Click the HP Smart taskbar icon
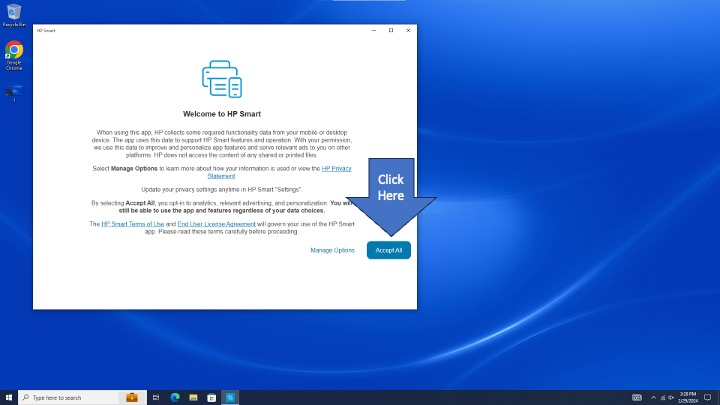This screenshot has height=405, width=720. 230,398
